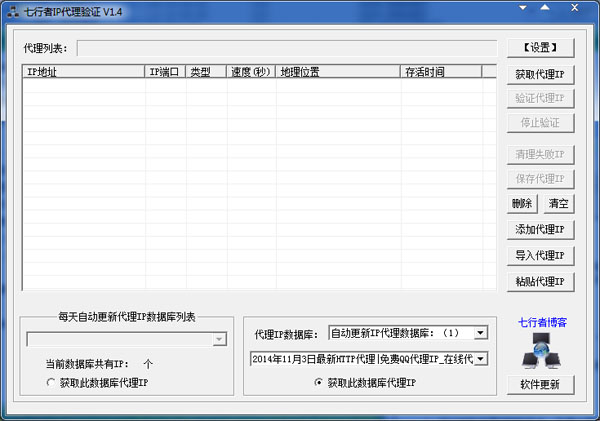Click the 清空 button
This screenshot has width=600, height=421.
coord(559,203)
